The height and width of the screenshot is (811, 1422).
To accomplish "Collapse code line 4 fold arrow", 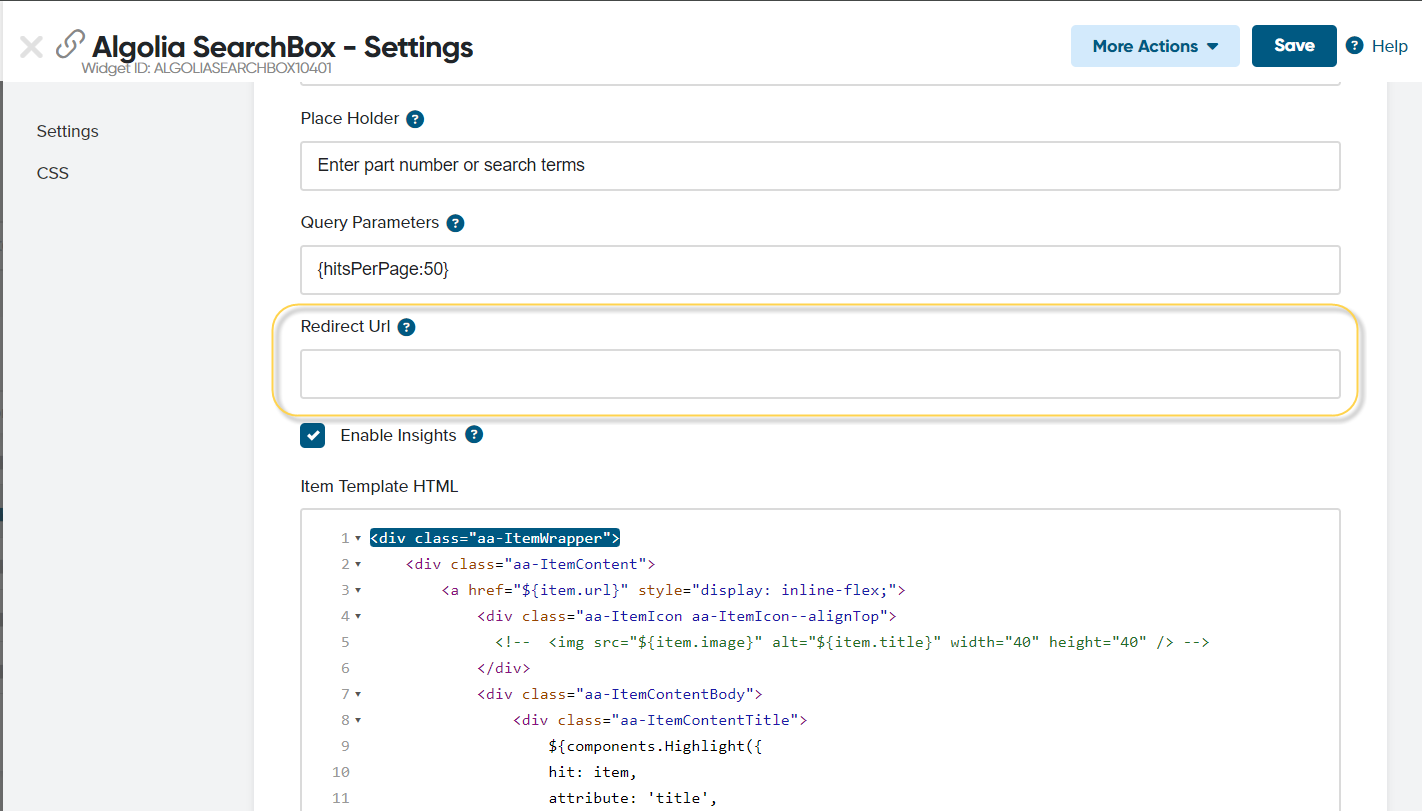I will [358, 616].
